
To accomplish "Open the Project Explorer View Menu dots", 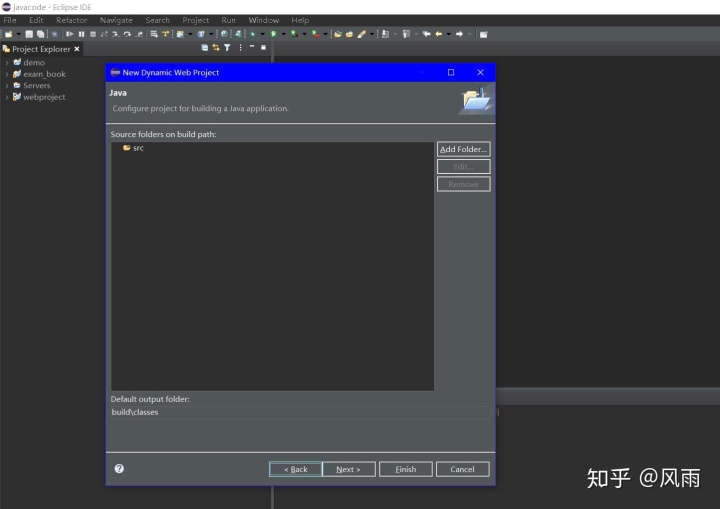I will point(240,47).
